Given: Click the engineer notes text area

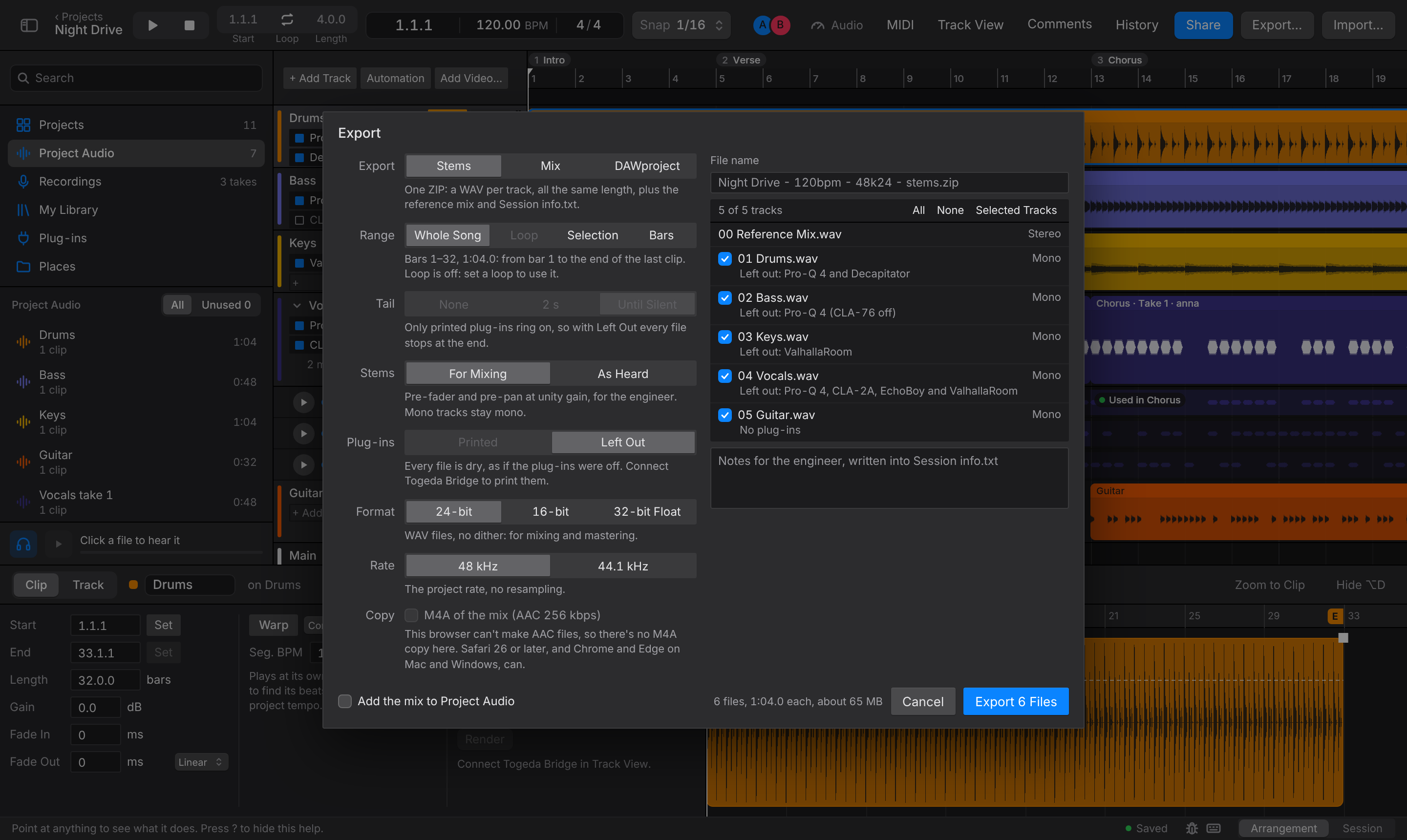Looking at the screenshot, I should 889,478.
